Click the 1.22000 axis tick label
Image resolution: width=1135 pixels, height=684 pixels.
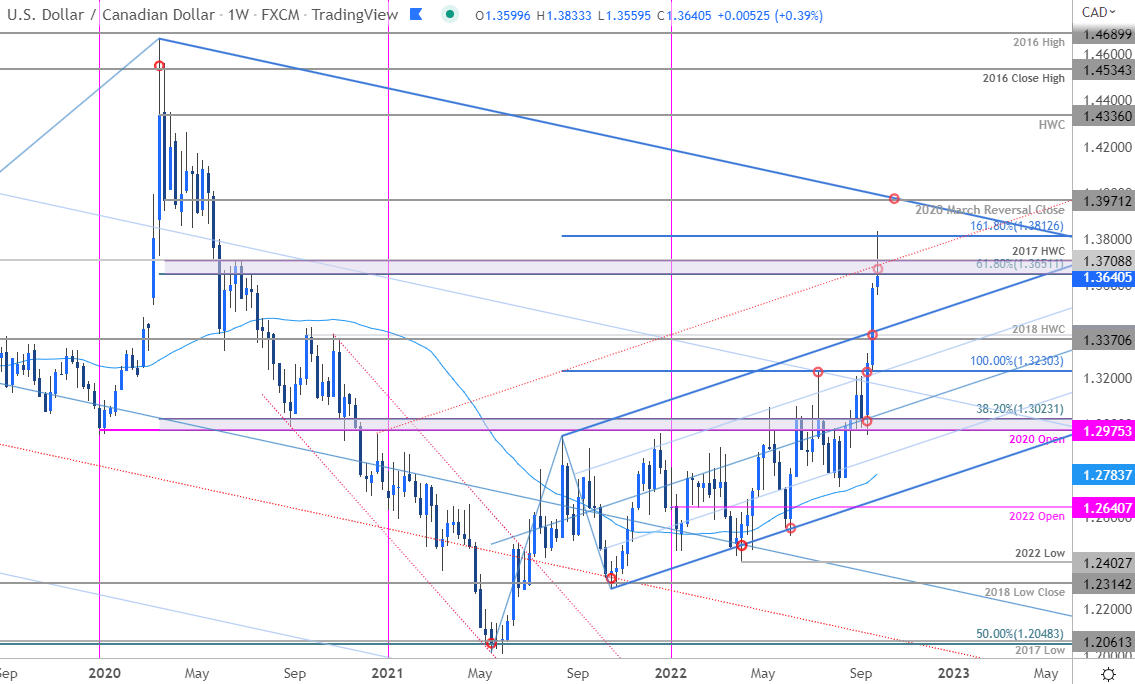pos(1106,609)
